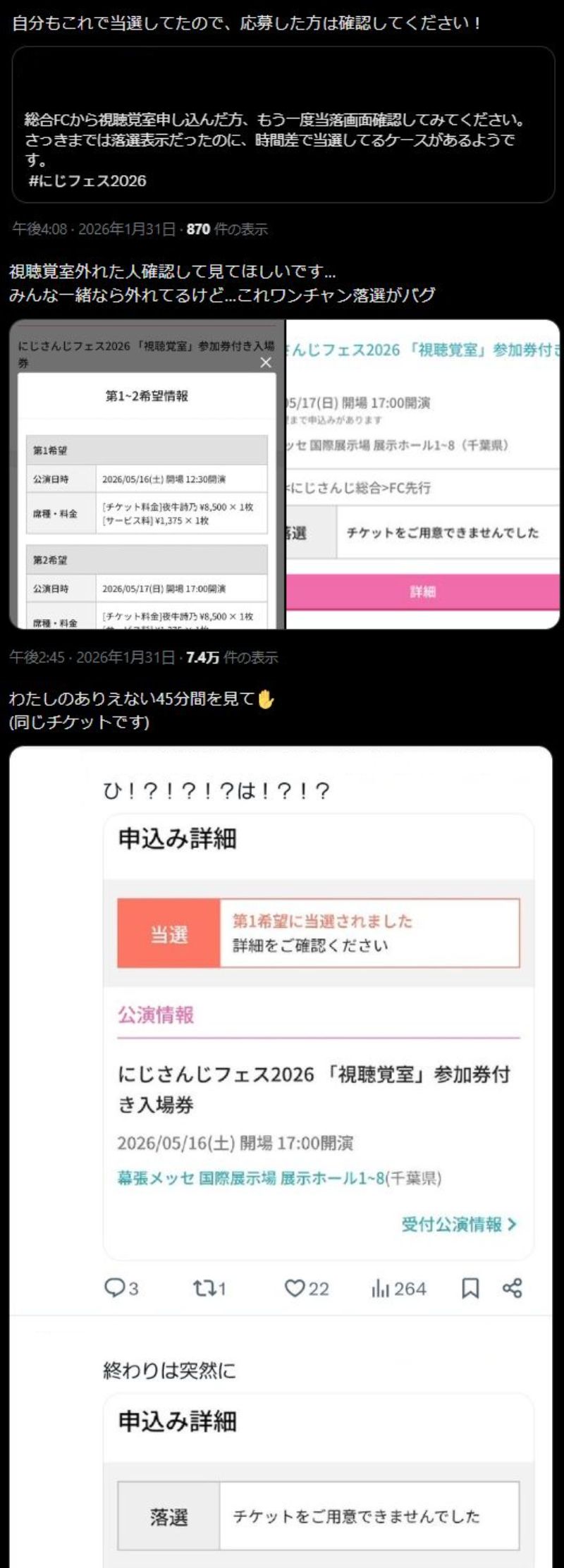Close the 第1~2希望情報 popup with the X

click(266, 362)
